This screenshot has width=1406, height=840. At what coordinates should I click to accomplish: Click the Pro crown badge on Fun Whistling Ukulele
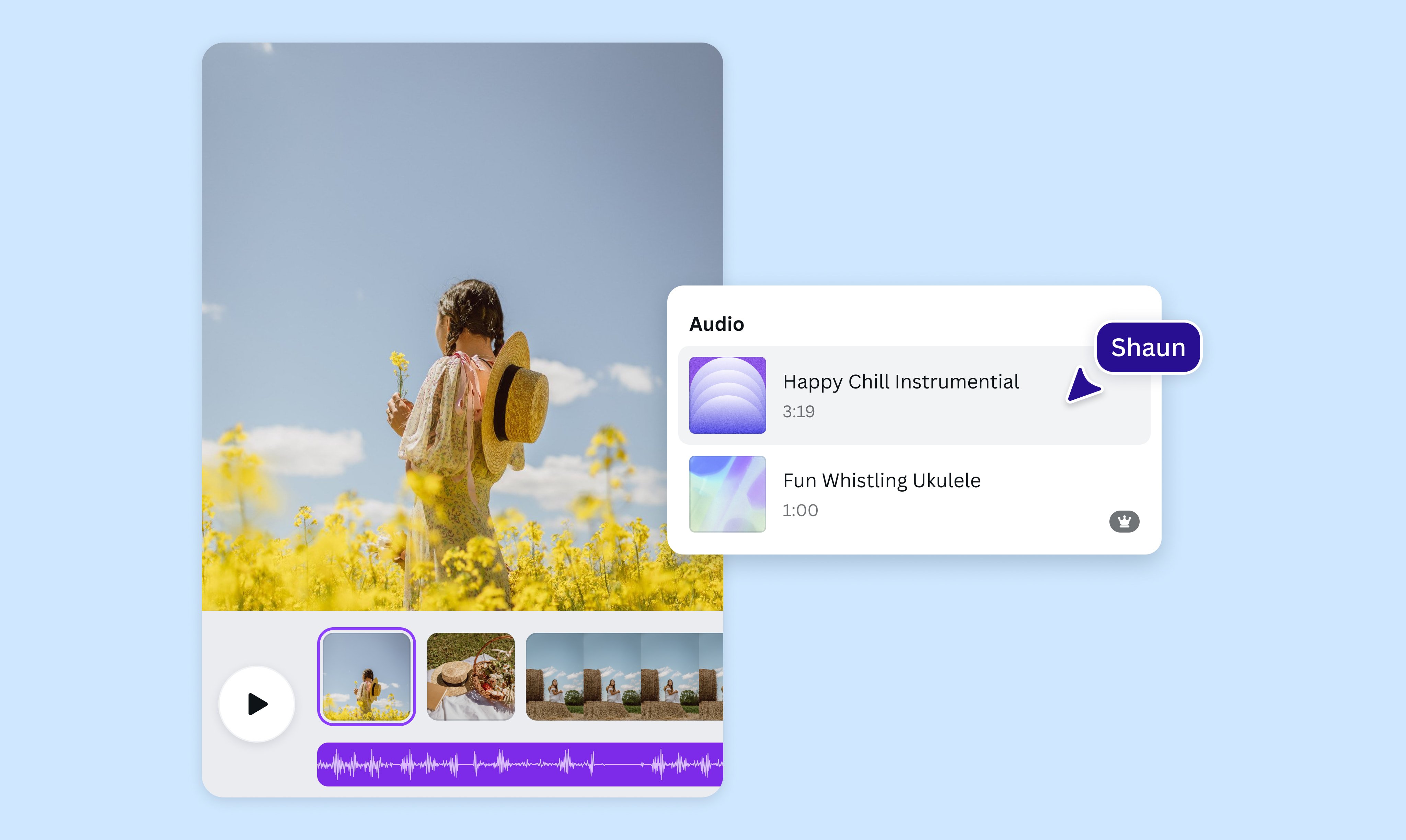click(1125, 521)
